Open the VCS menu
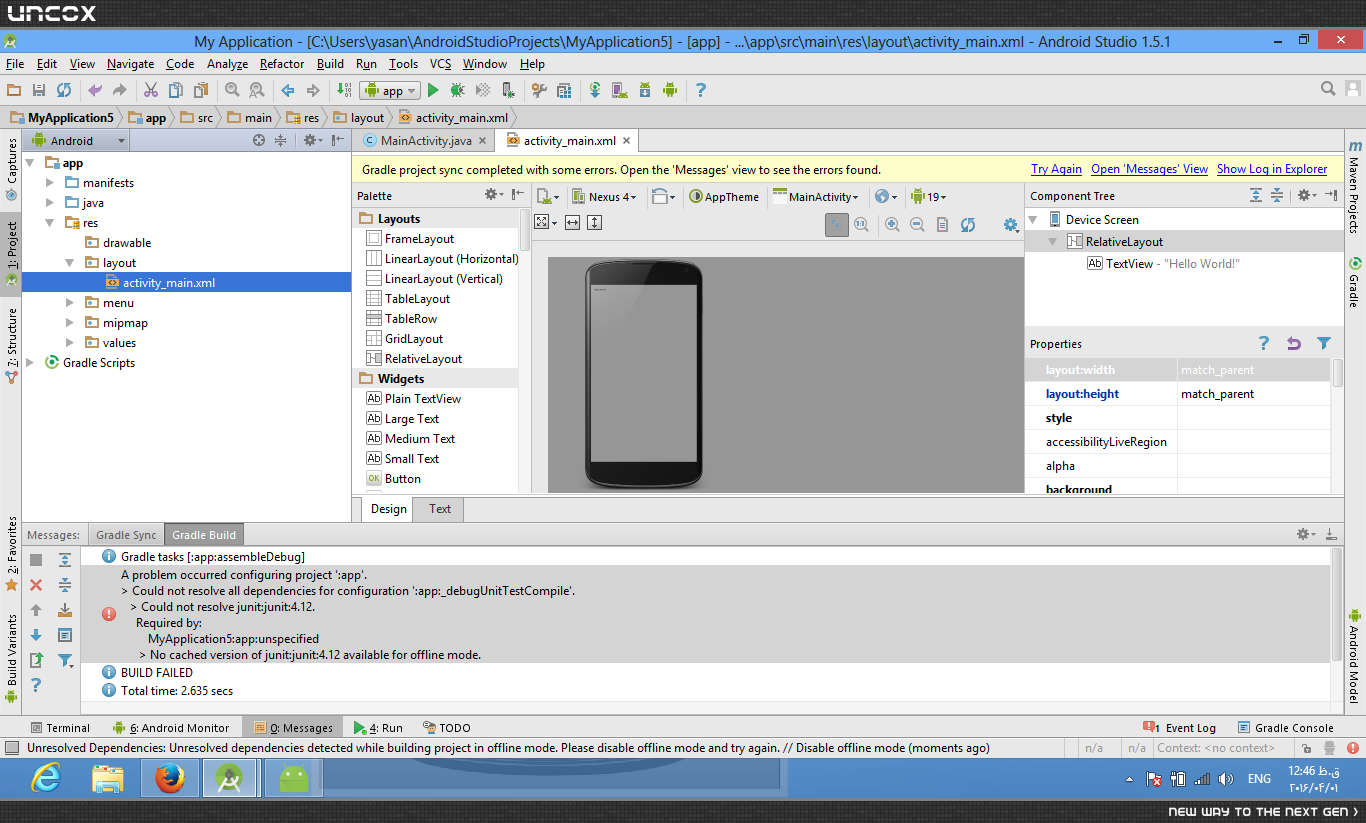 441,64
